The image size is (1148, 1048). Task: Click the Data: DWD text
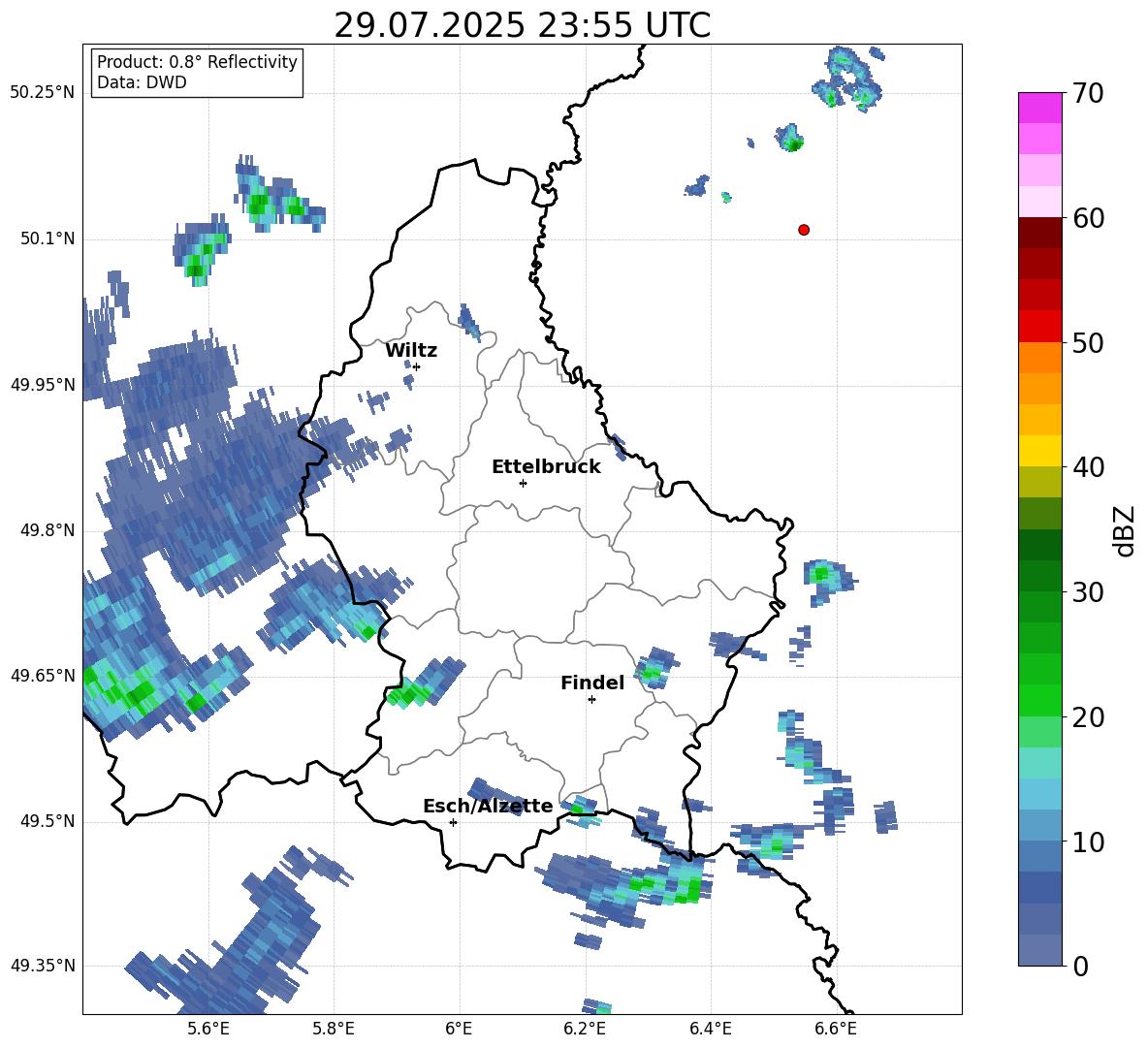tap(142, 82)
